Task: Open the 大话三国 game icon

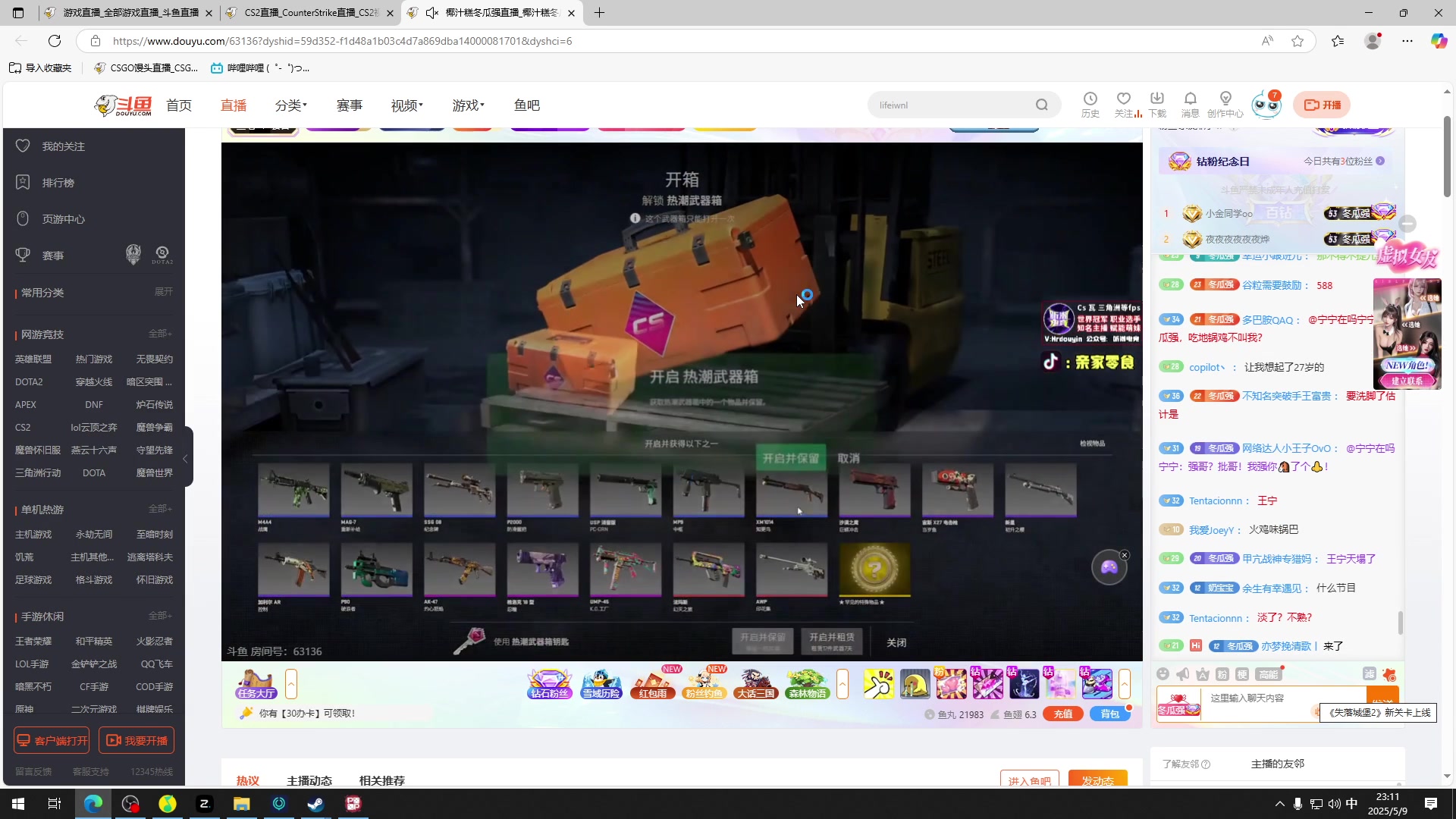Action: point(756,684)
